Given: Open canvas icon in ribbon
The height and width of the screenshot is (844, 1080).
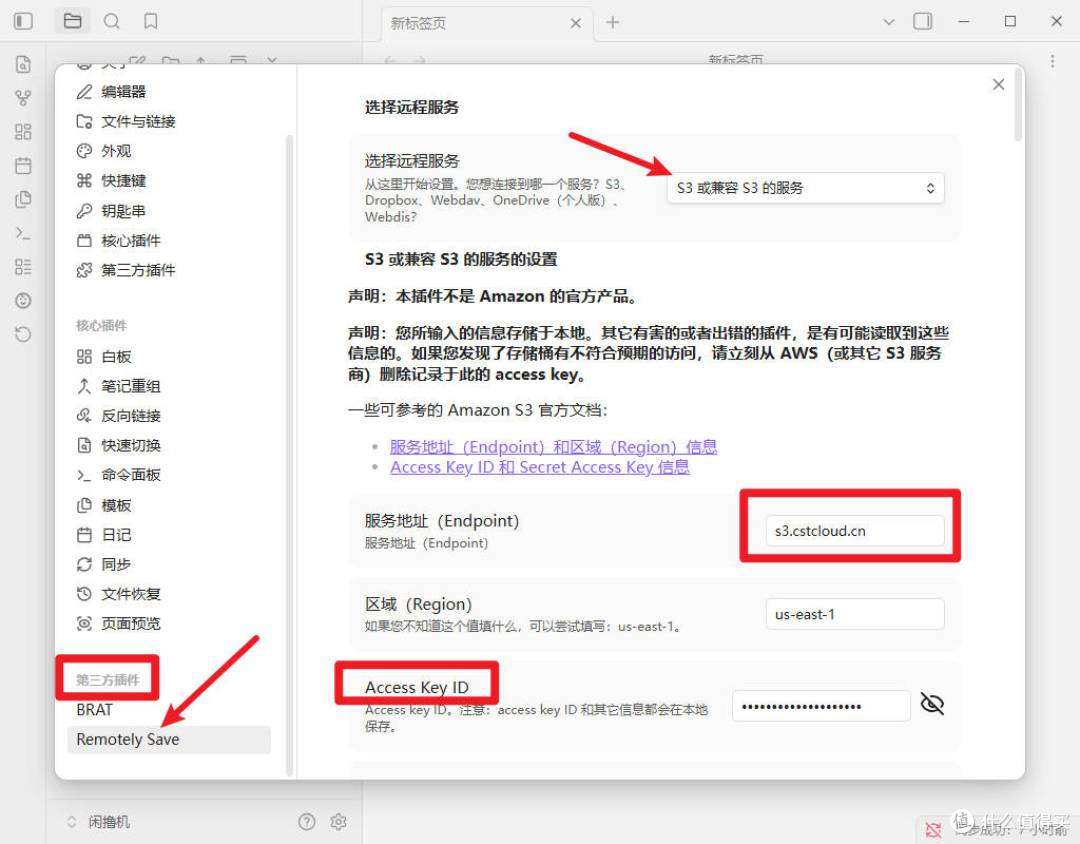Looking at the screenshot, I should coord(23,132).
